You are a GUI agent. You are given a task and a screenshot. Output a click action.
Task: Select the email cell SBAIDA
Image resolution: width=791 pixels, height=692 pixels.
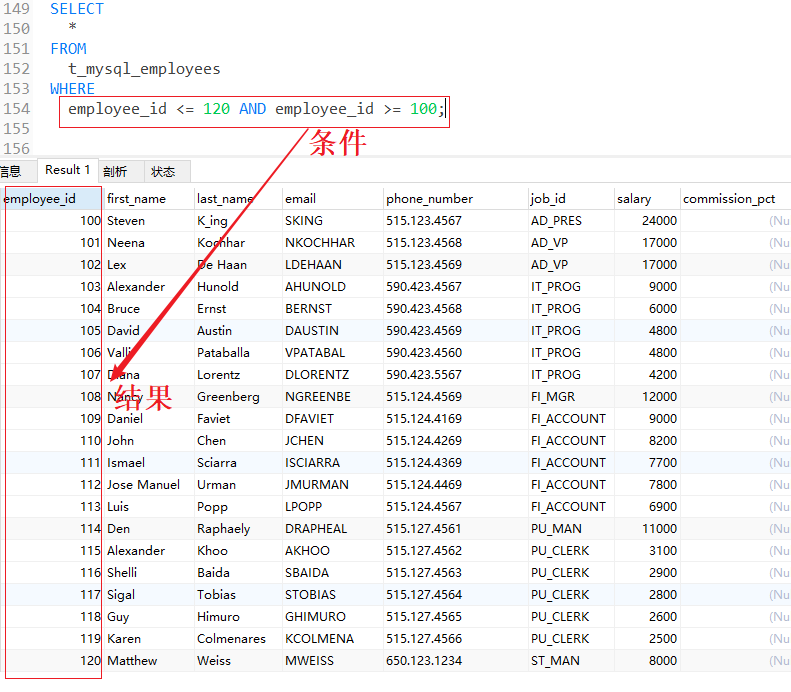pyautogui.click(x=332, y=573)
